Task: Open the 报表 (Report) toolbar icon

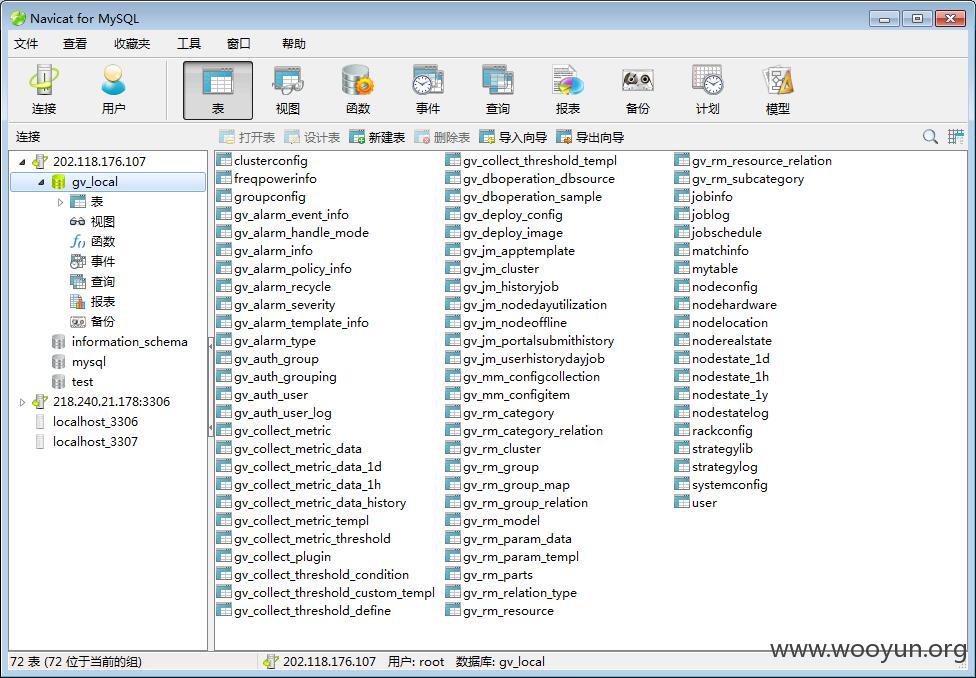Action: 568,90
